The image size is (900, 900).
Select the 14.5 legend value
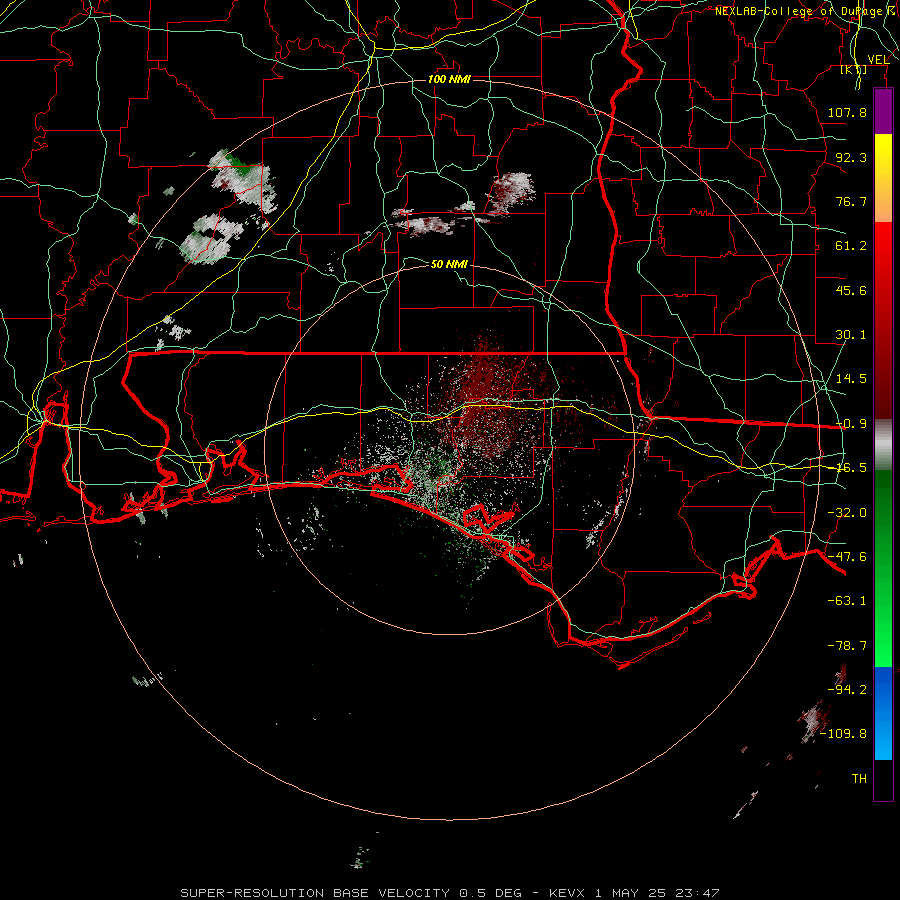[851, 379]
